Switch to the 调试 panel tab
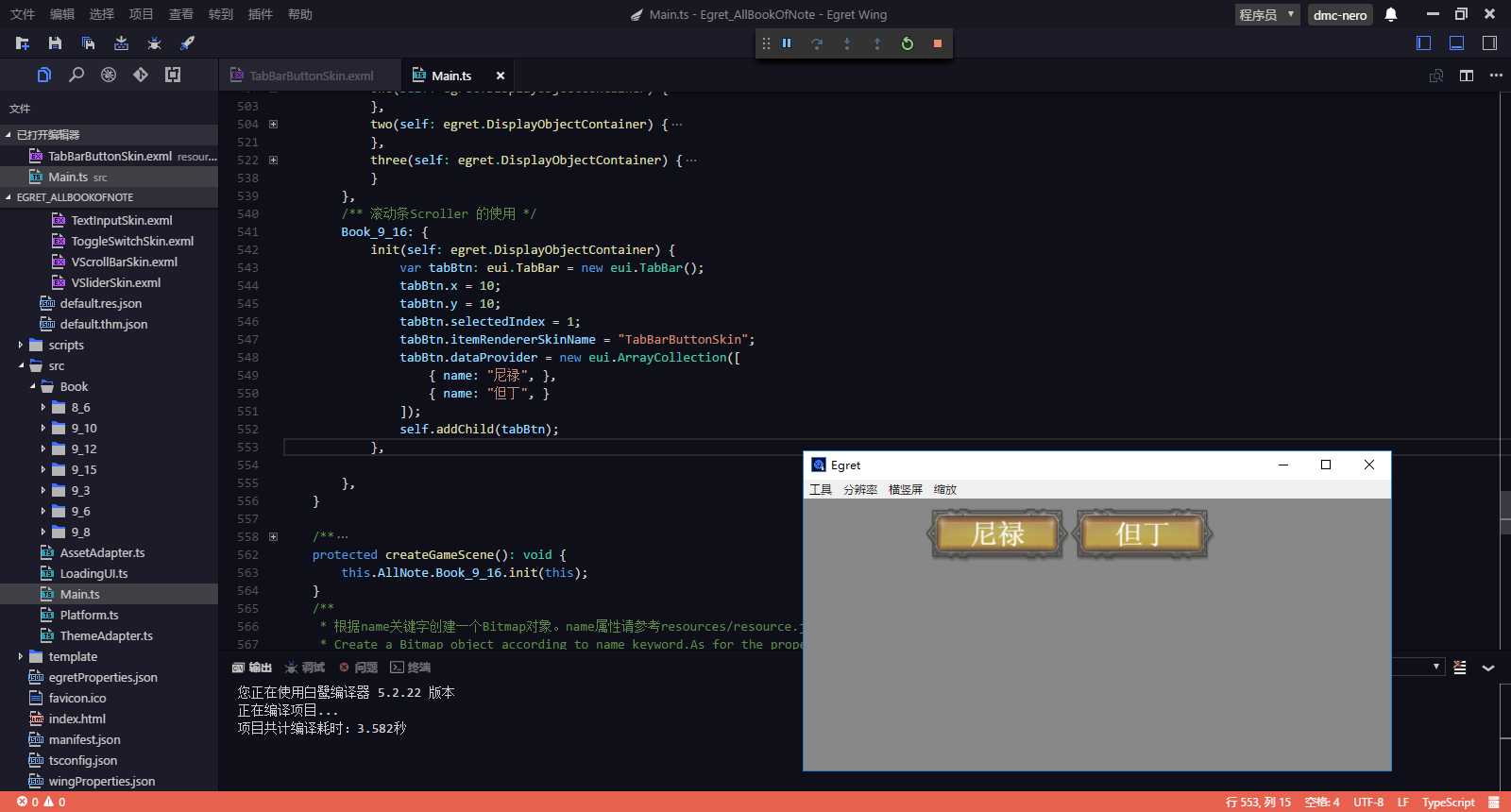This screenshot has width=1511, height=812. point(304,668)
